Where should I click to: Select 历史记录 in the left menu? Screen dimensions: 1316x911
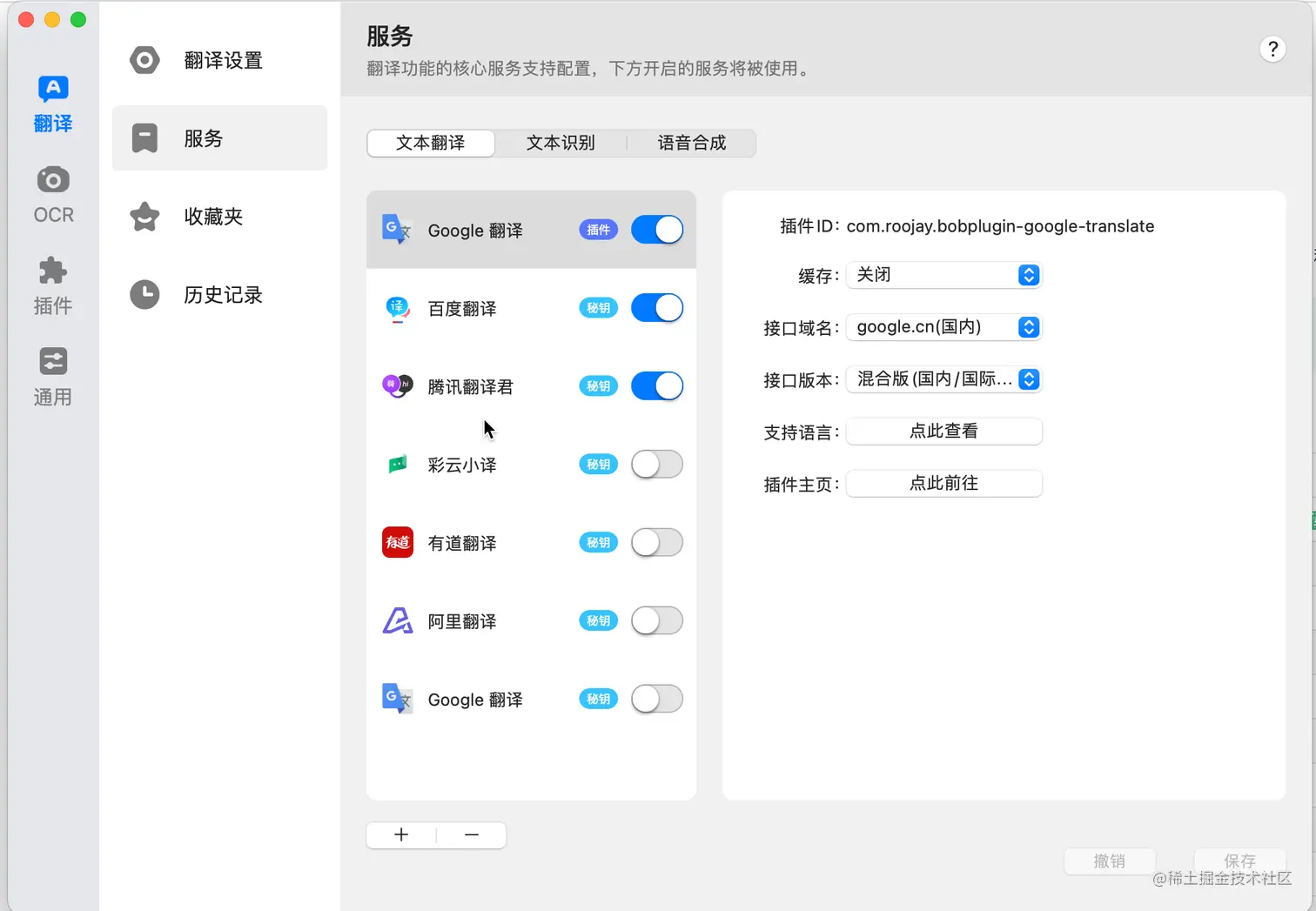tap(219, 295)
